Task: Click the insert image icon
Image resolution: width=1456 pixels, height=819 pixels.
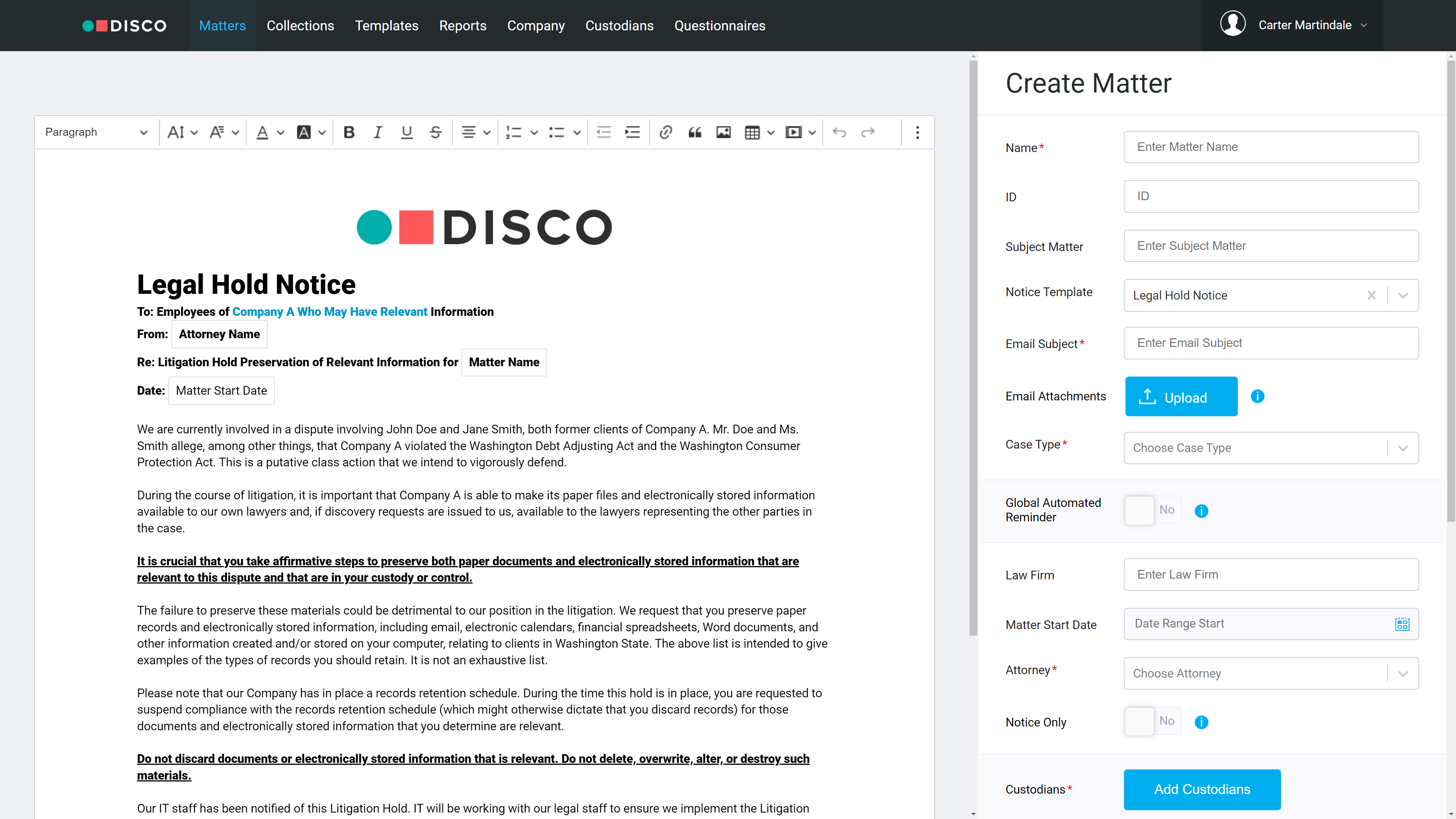Action: click(723, 132)
